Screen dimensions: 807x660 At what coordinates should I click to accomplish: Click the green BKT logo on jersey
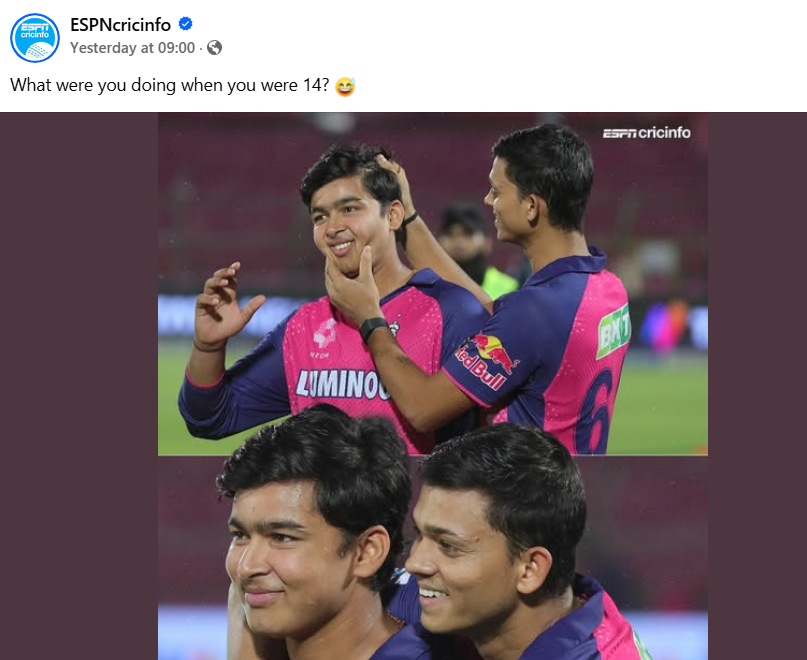pyautogui.click(x=613, y=331)
